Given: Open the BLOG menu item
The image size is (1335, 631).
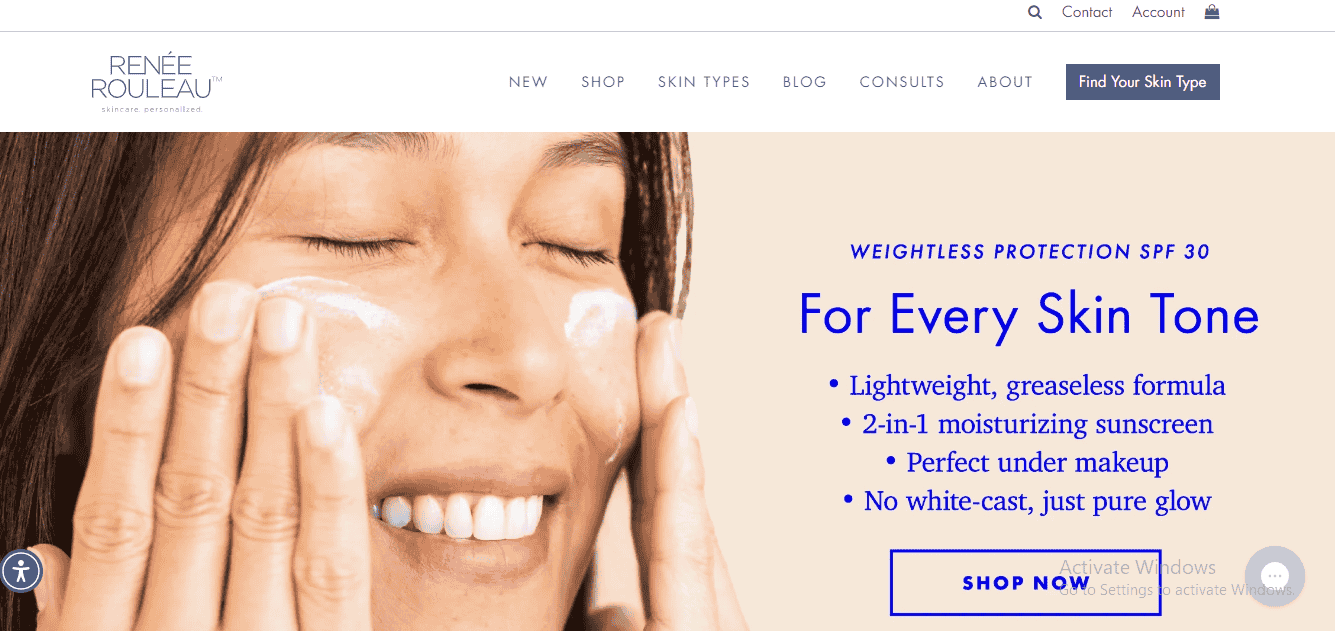Looking at the screenshot, I should point(805,82).
